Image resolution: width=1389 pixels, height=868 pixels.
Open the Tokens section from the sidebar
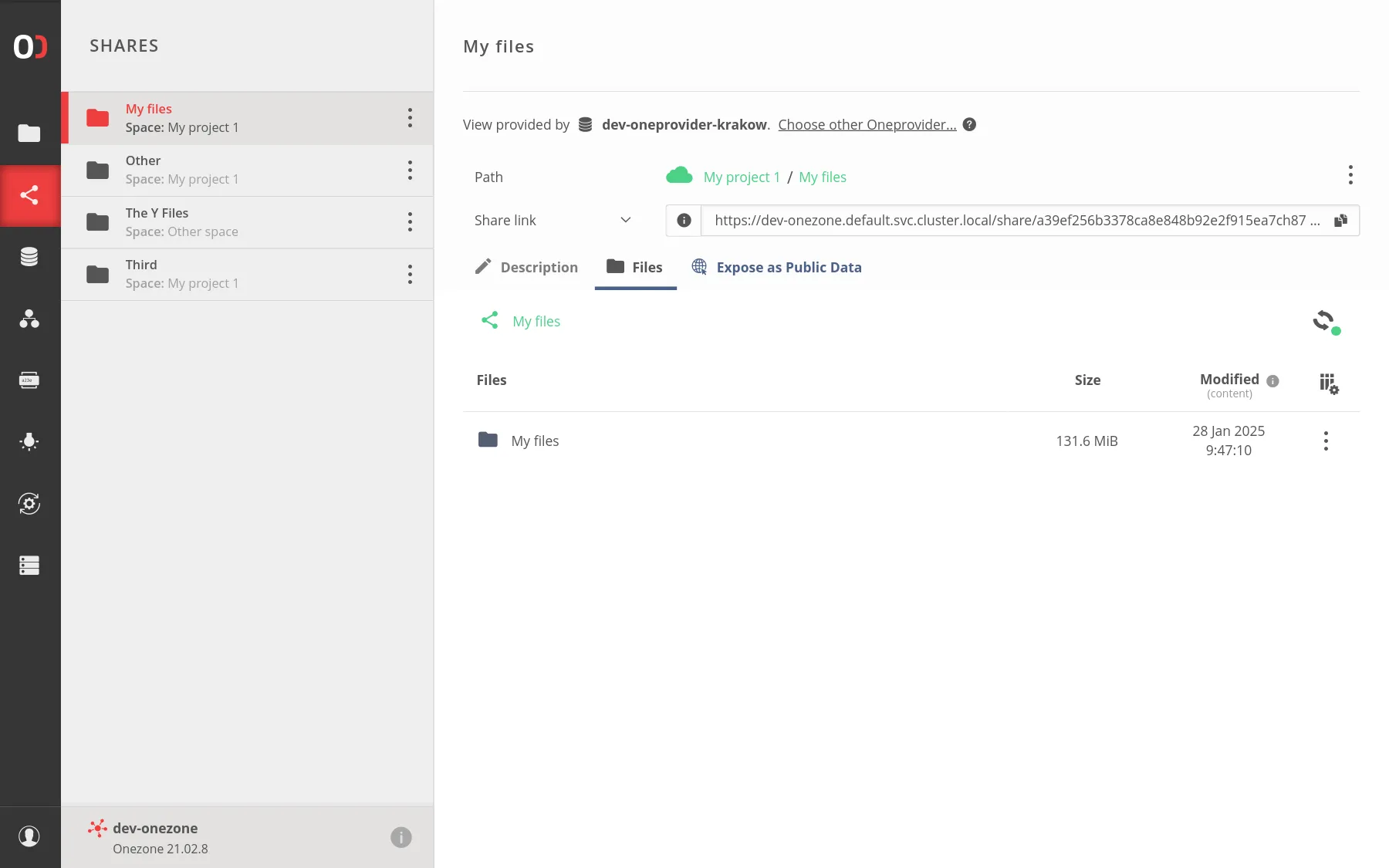[x=29, y=380]
